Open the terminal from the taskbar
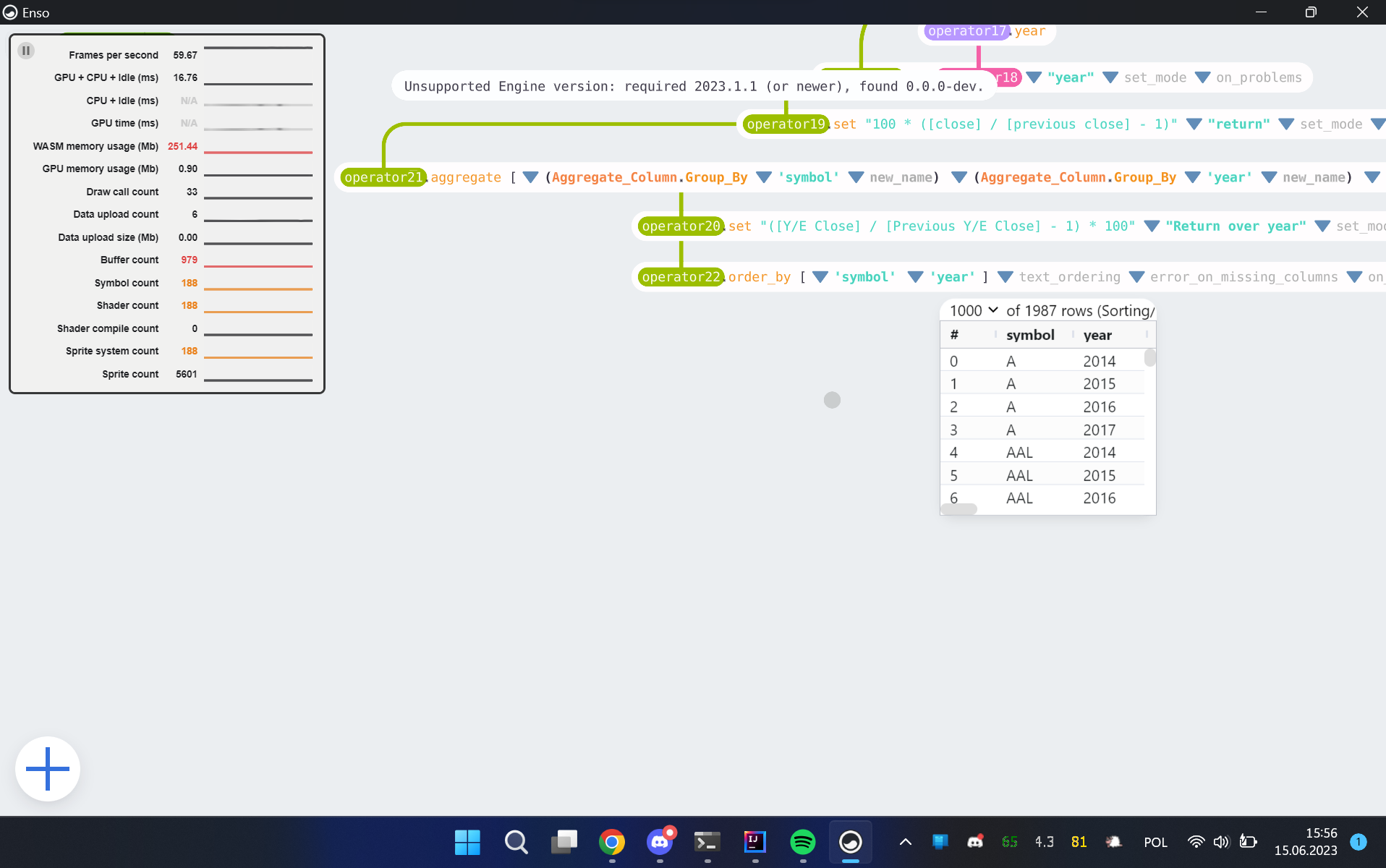1386x868 pixels. click(707, 842)
